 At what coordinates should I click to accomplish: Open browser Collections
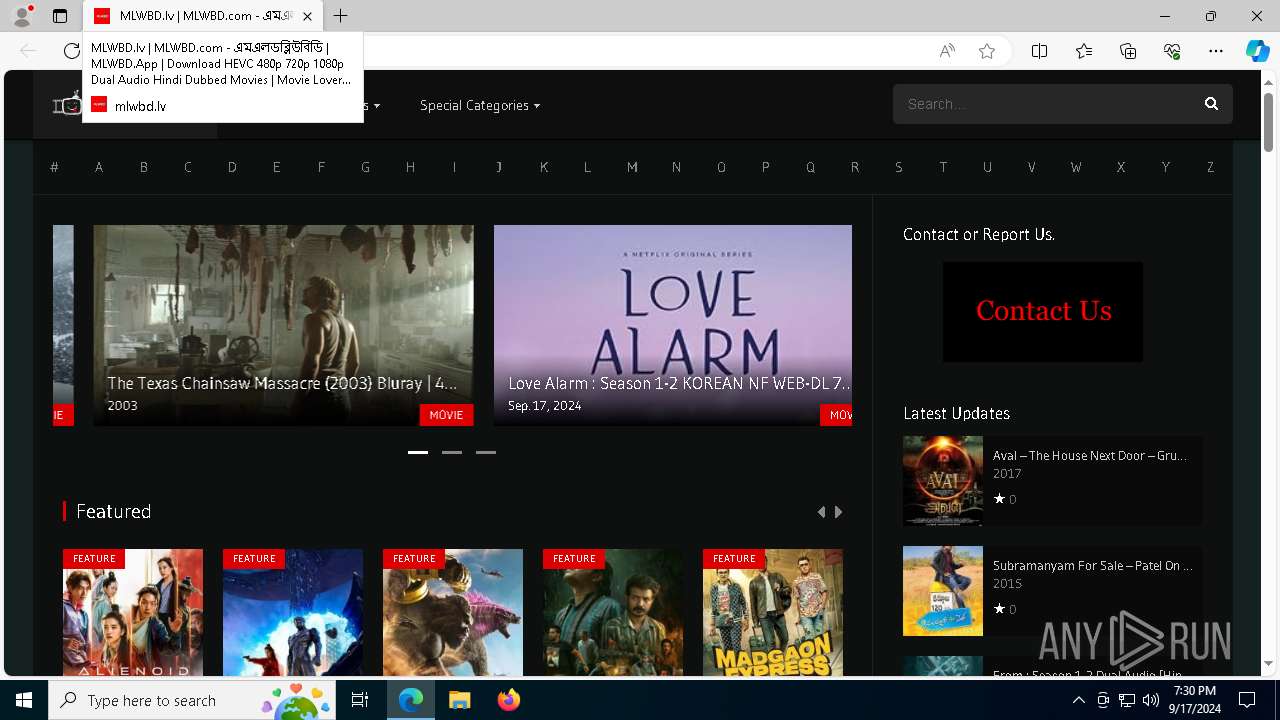click(x=1128, y=51)
